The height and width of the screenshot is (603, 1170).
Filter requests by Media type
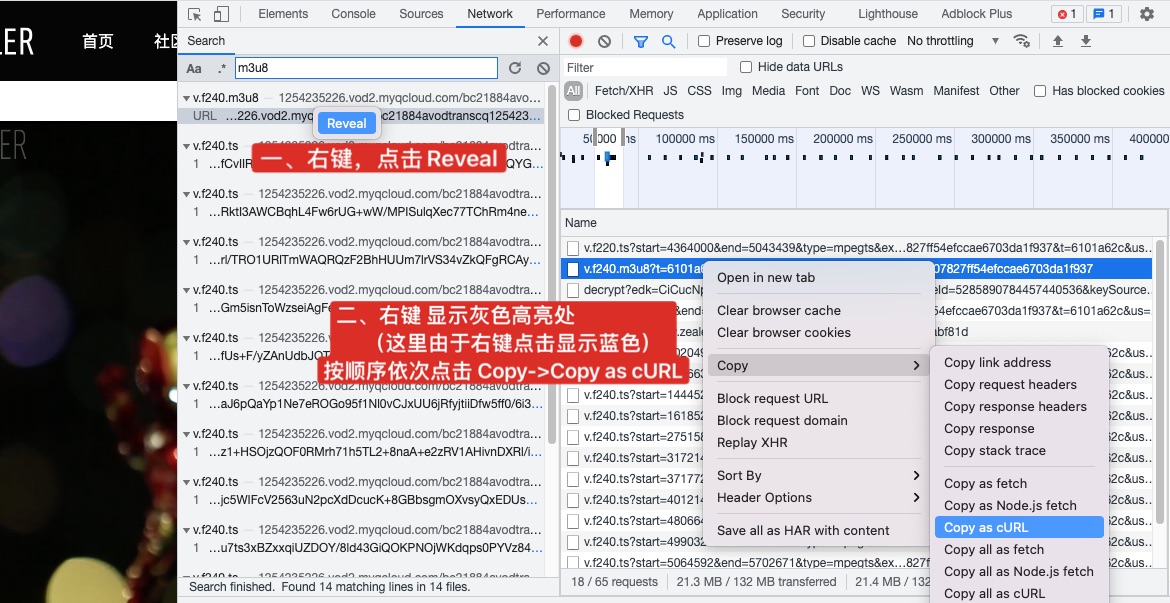pos(768,91)
